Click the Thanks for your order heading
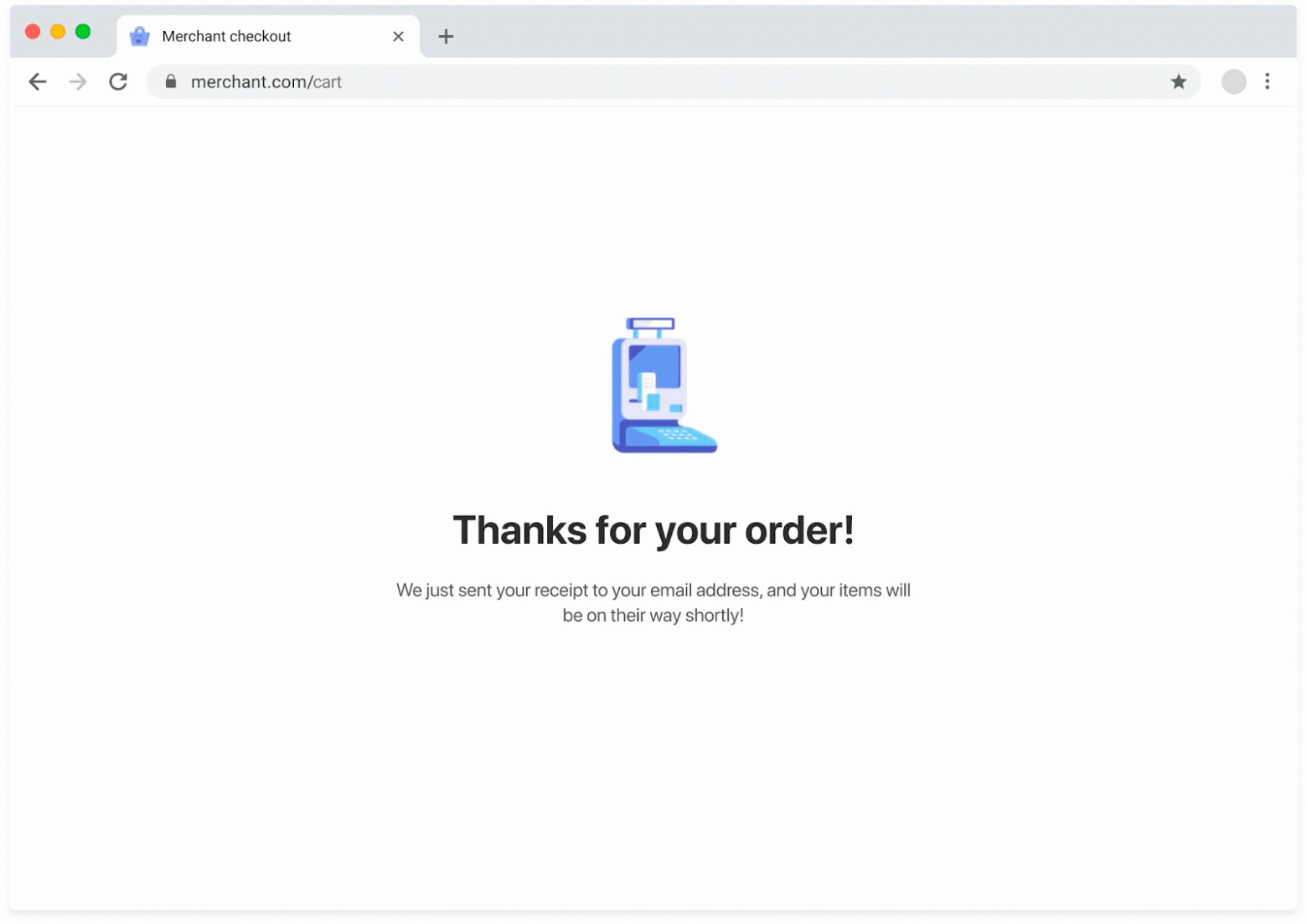 coord(653,530)
